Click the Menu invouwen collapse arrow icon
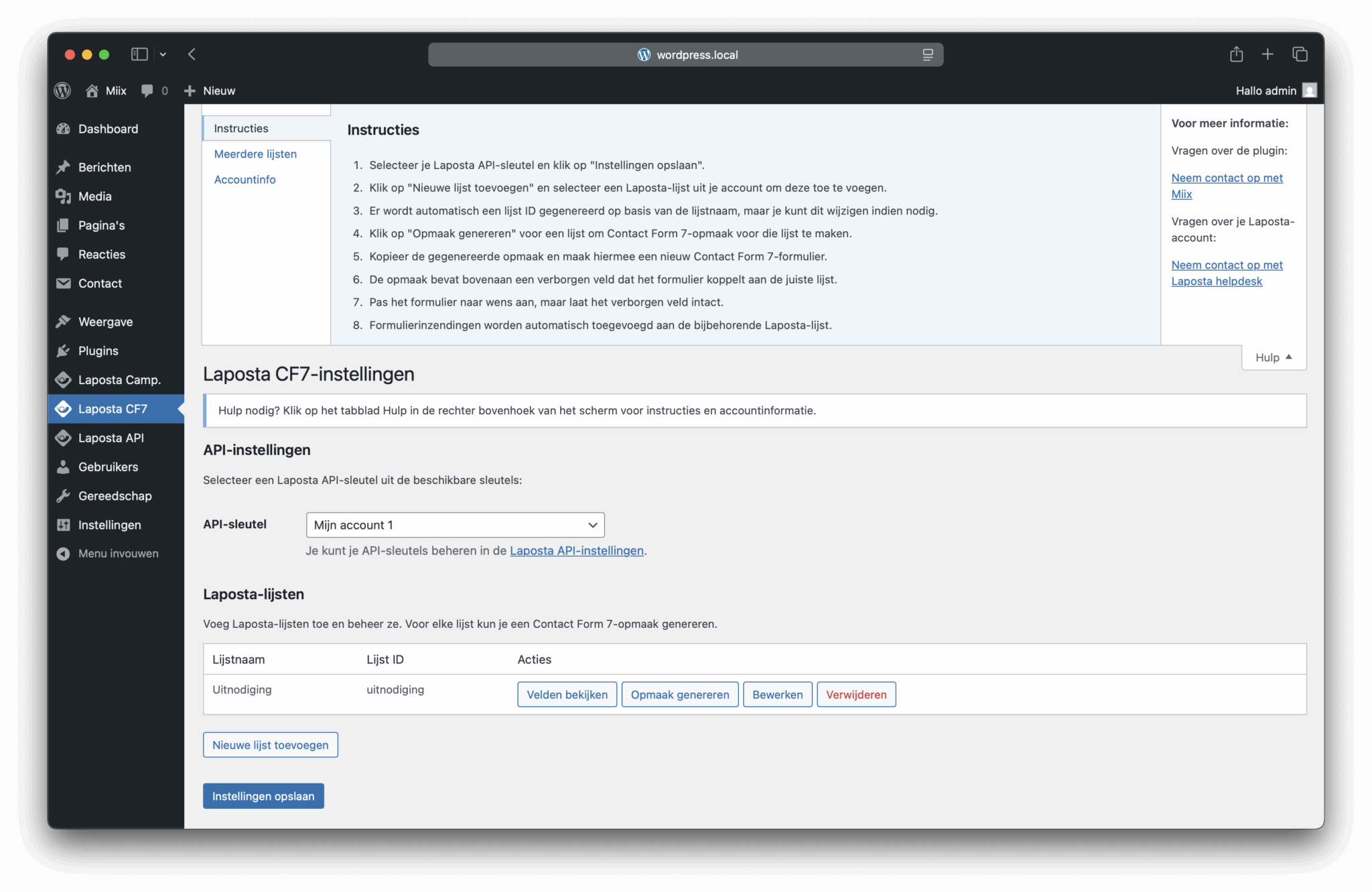Screen dimensions: 1372x892 click(64, 554)
